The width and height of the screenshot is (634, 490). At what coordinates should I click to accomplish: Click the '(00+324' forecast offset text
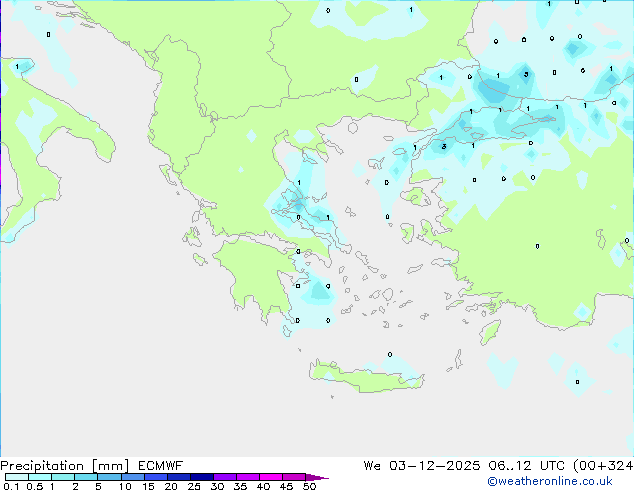click(x=603, y=466)
